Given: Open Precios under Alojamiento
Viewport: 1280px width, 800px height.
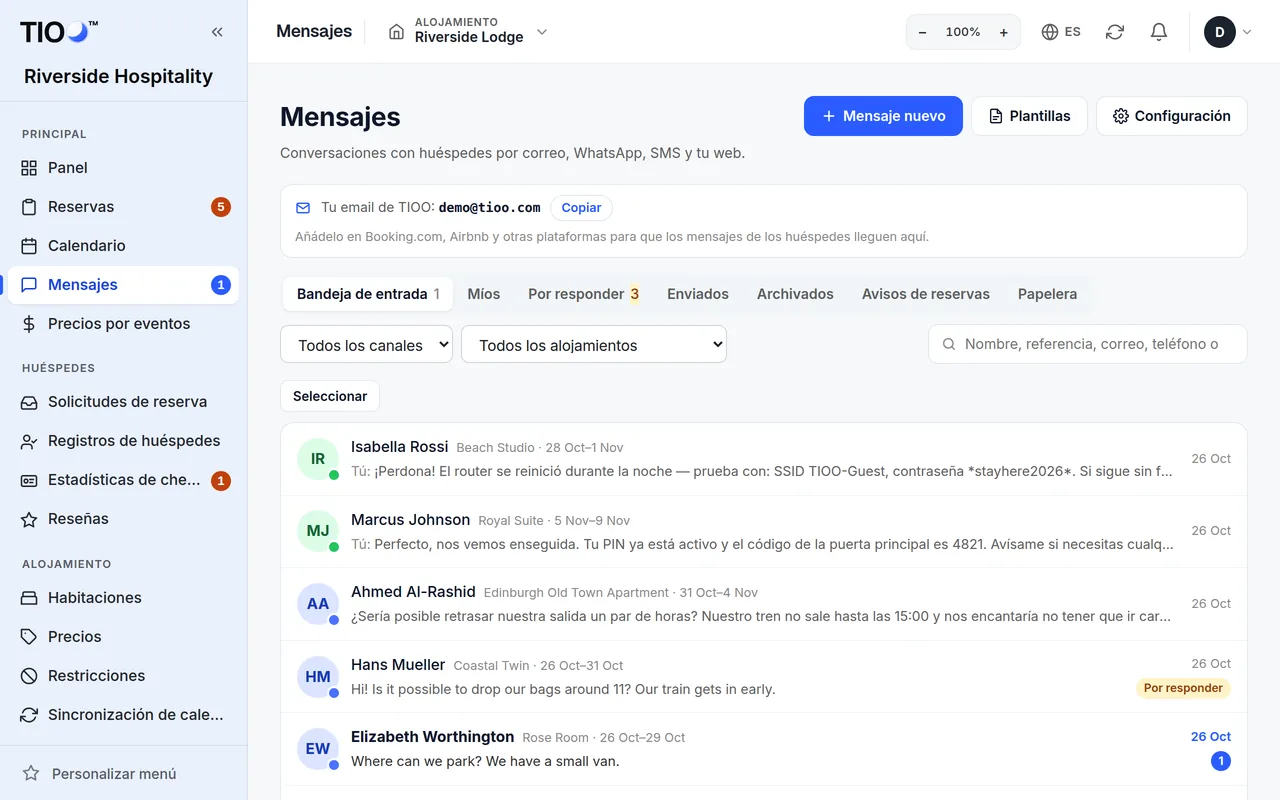Looking at the screenshot, I should (123, 637).
